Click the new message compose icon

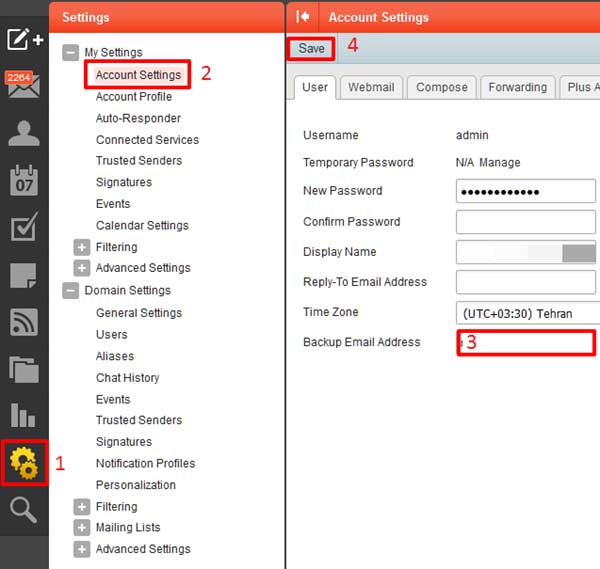tap(24, 40)
